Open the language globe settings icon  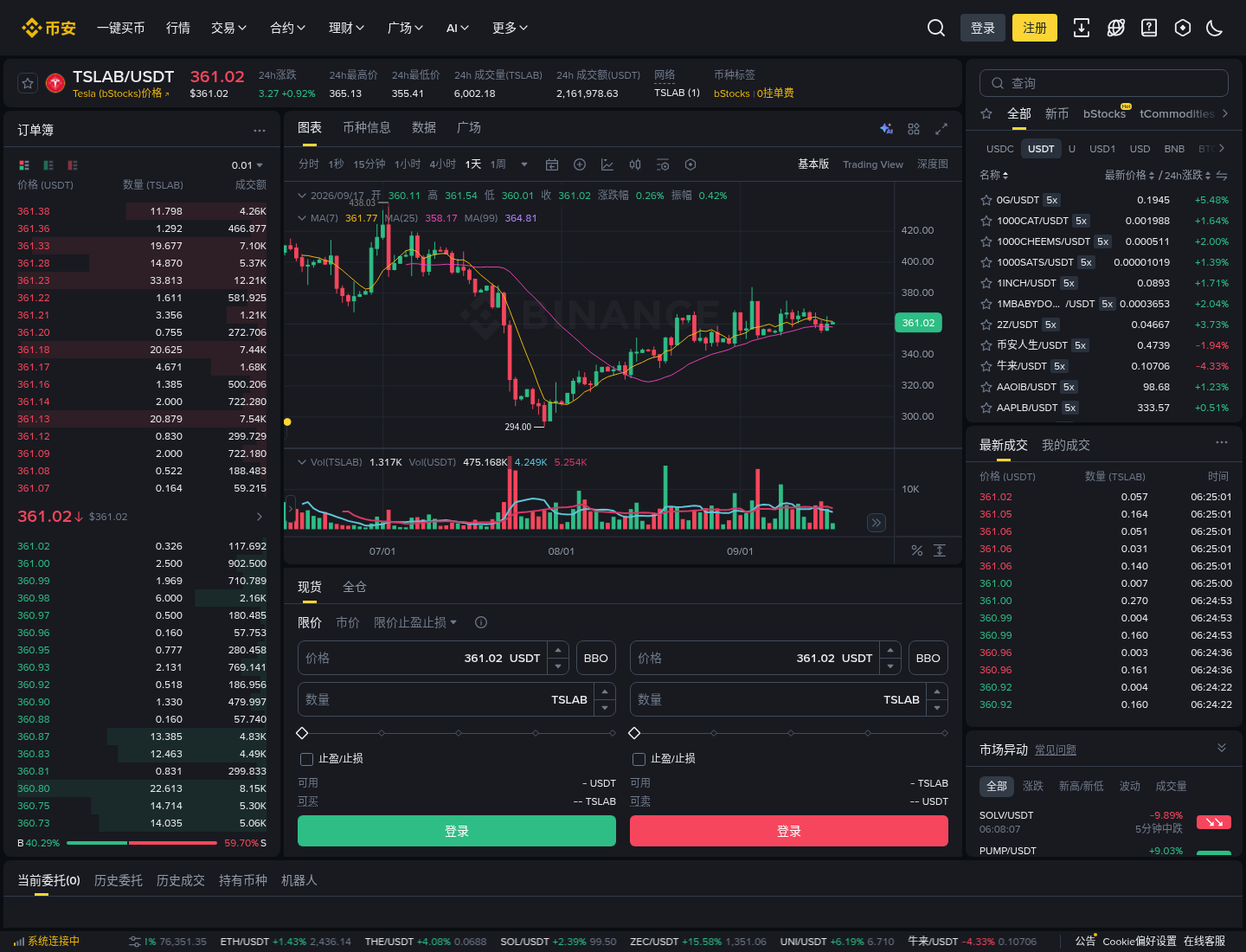point(1116,28)
